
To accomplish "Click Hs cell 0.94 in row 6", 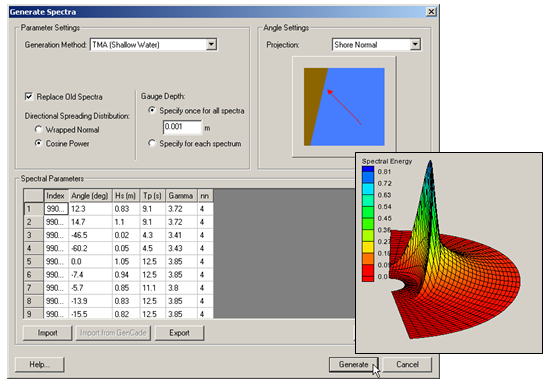I will click(126, 275).
